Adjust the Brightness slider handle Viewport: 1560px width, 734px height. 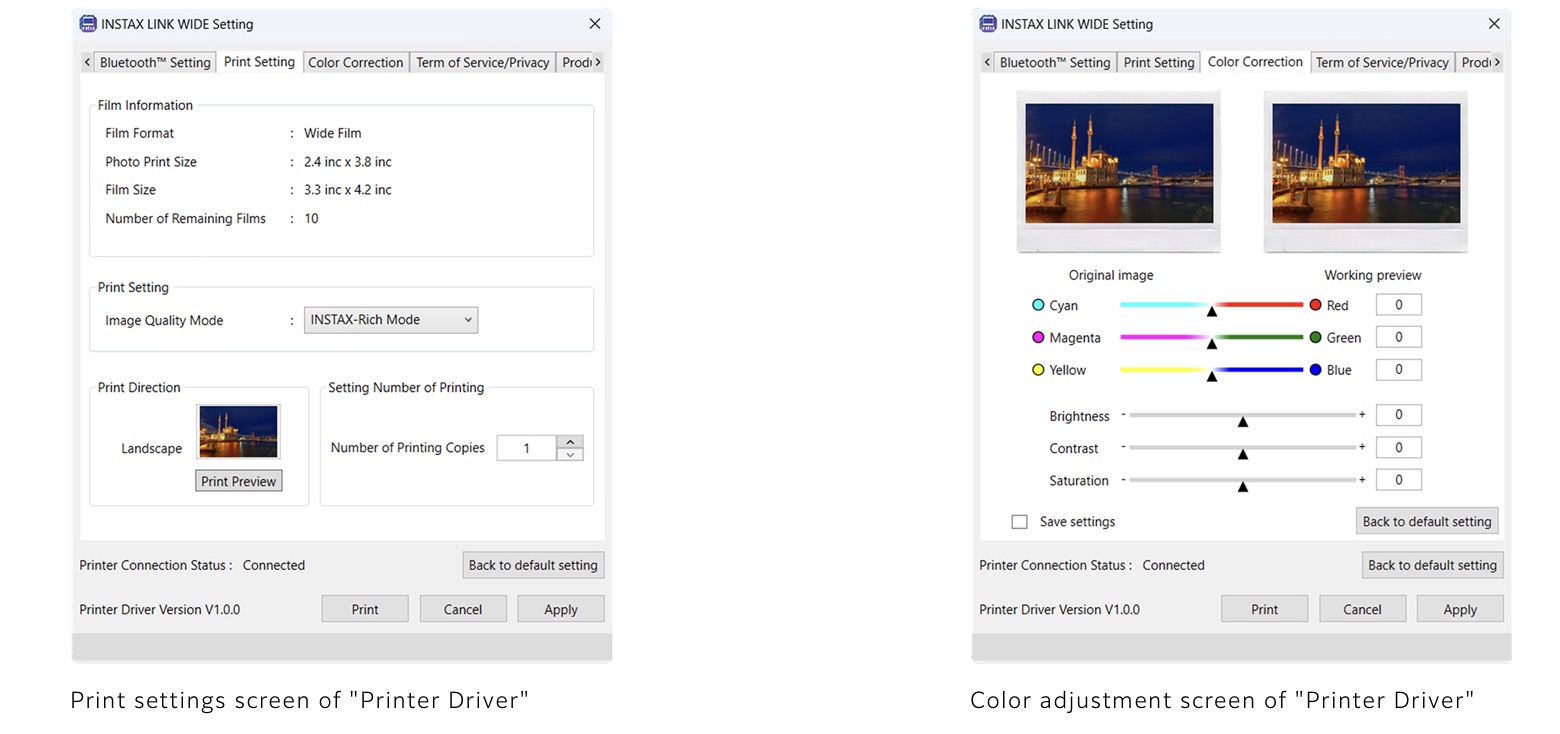pos(1243,421)
